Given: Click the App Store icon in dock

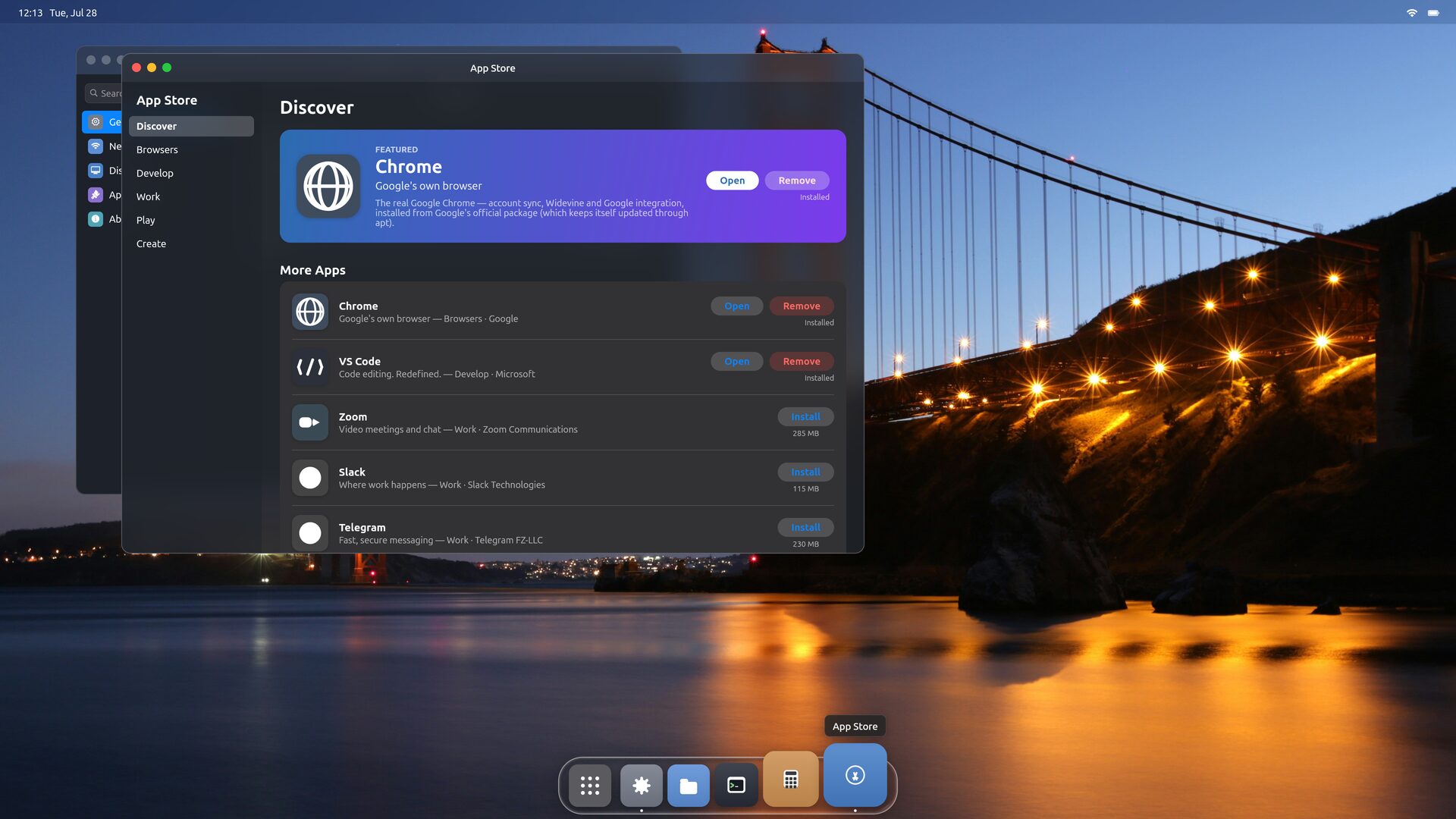Looking at the screenshot, I should tap(855, 775).
